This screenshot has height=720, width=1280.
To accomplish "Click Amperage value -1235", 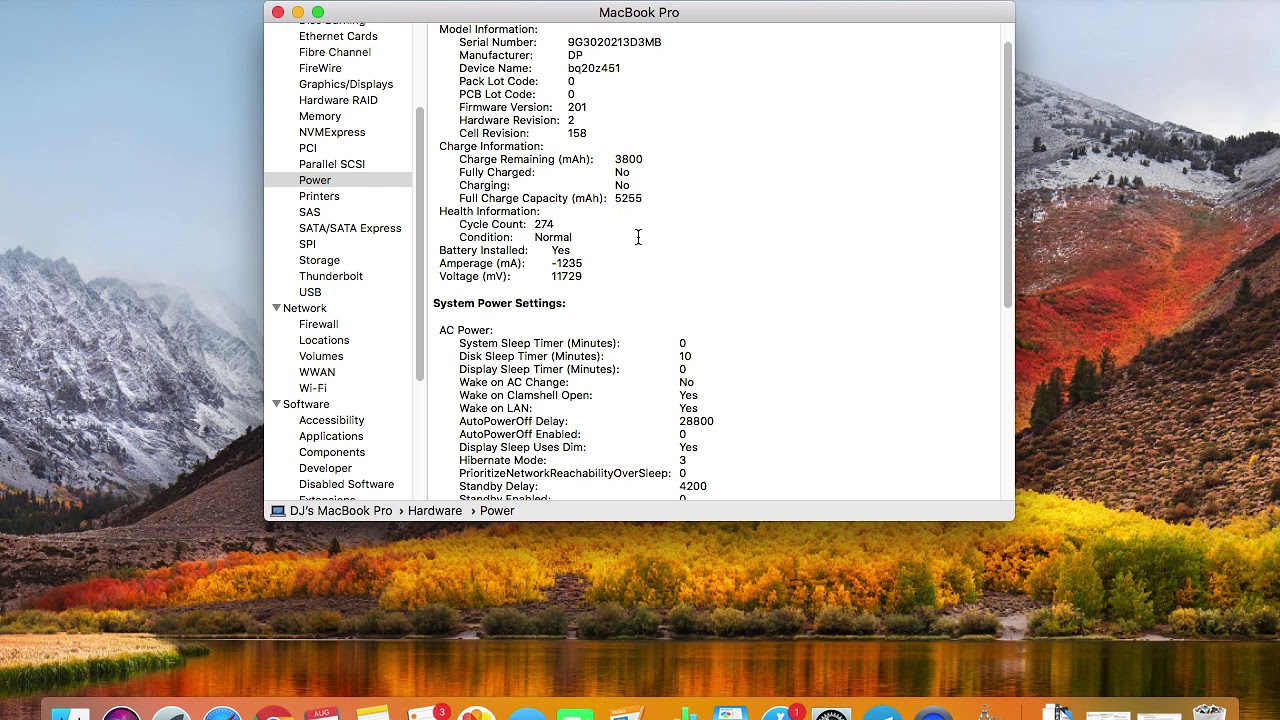I will pyautogui.click(x=567, y=263).
